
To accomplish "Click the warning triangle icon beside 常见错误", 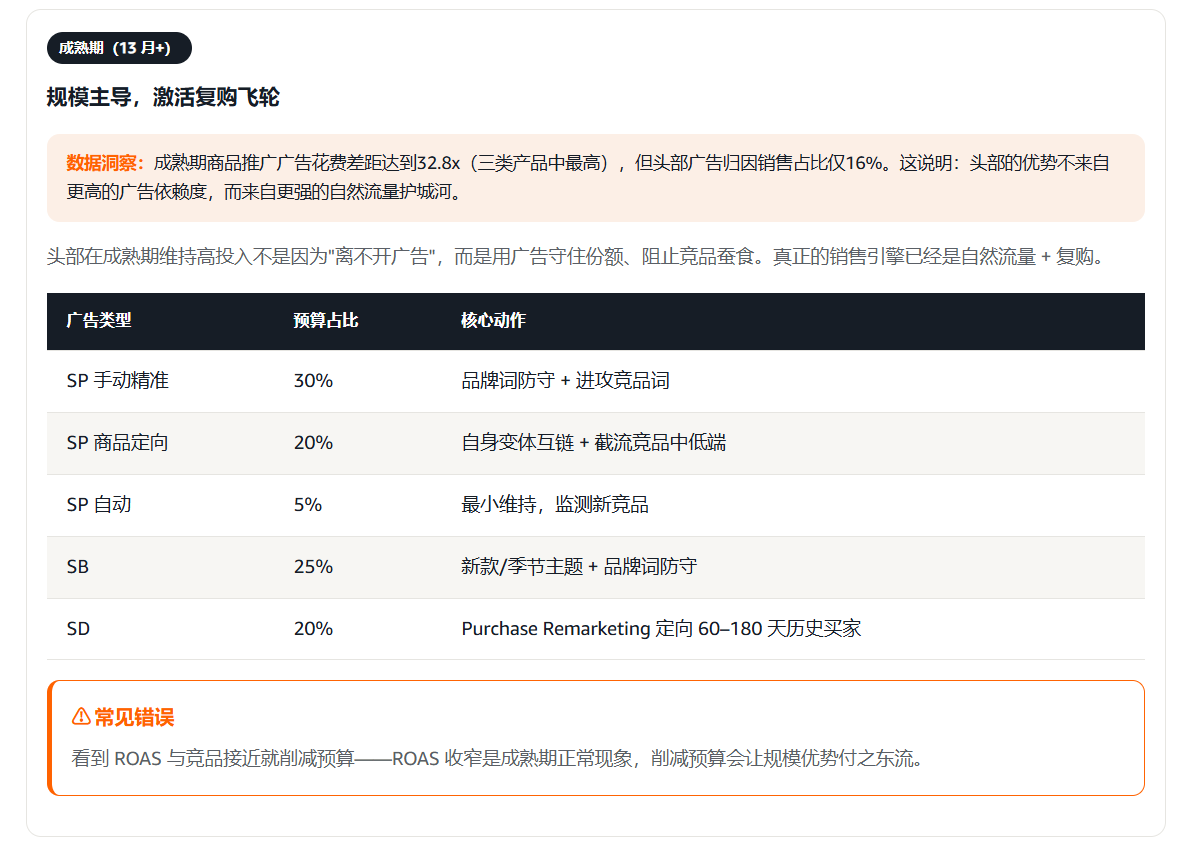I will 81,717.
